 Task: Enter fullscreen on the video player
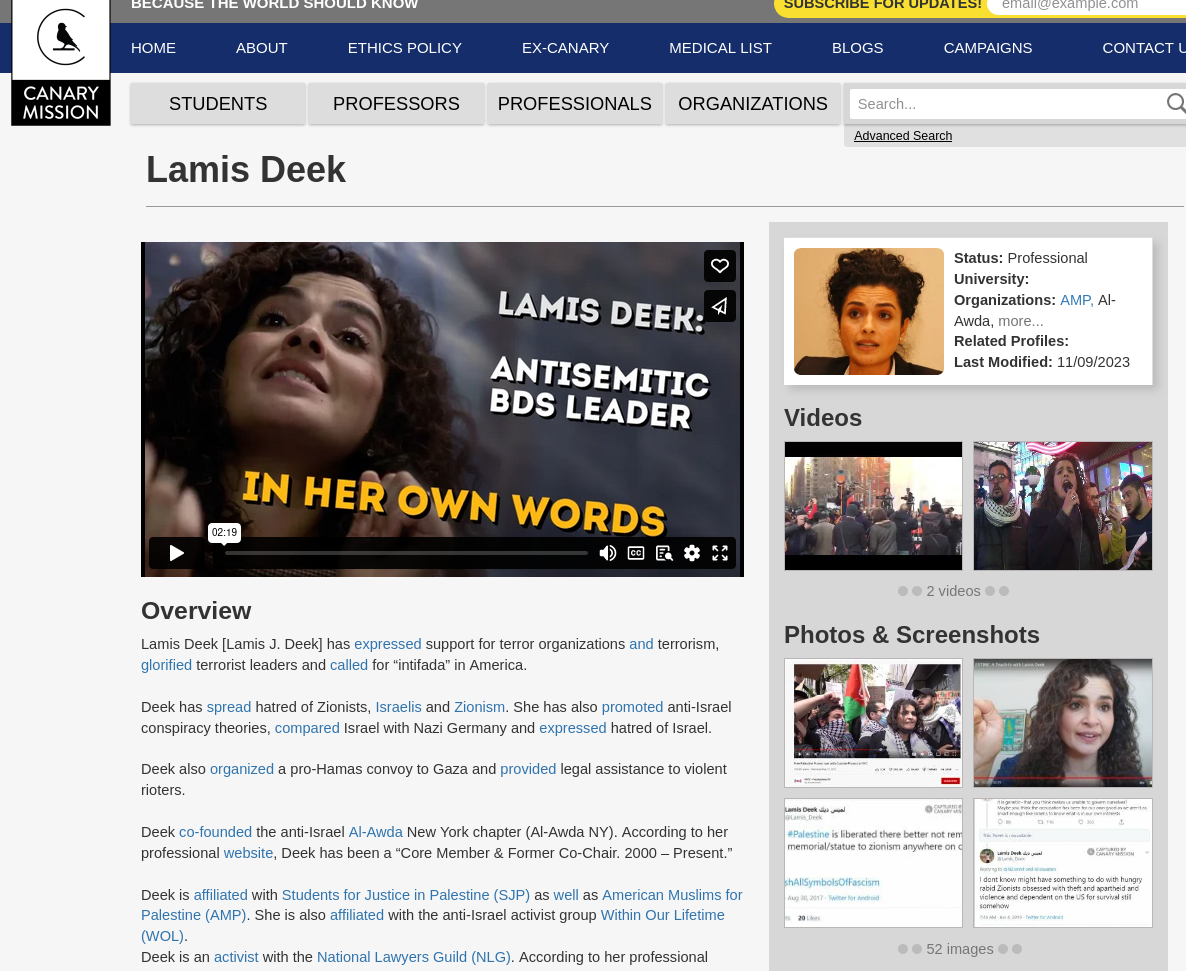pos(720,553)
